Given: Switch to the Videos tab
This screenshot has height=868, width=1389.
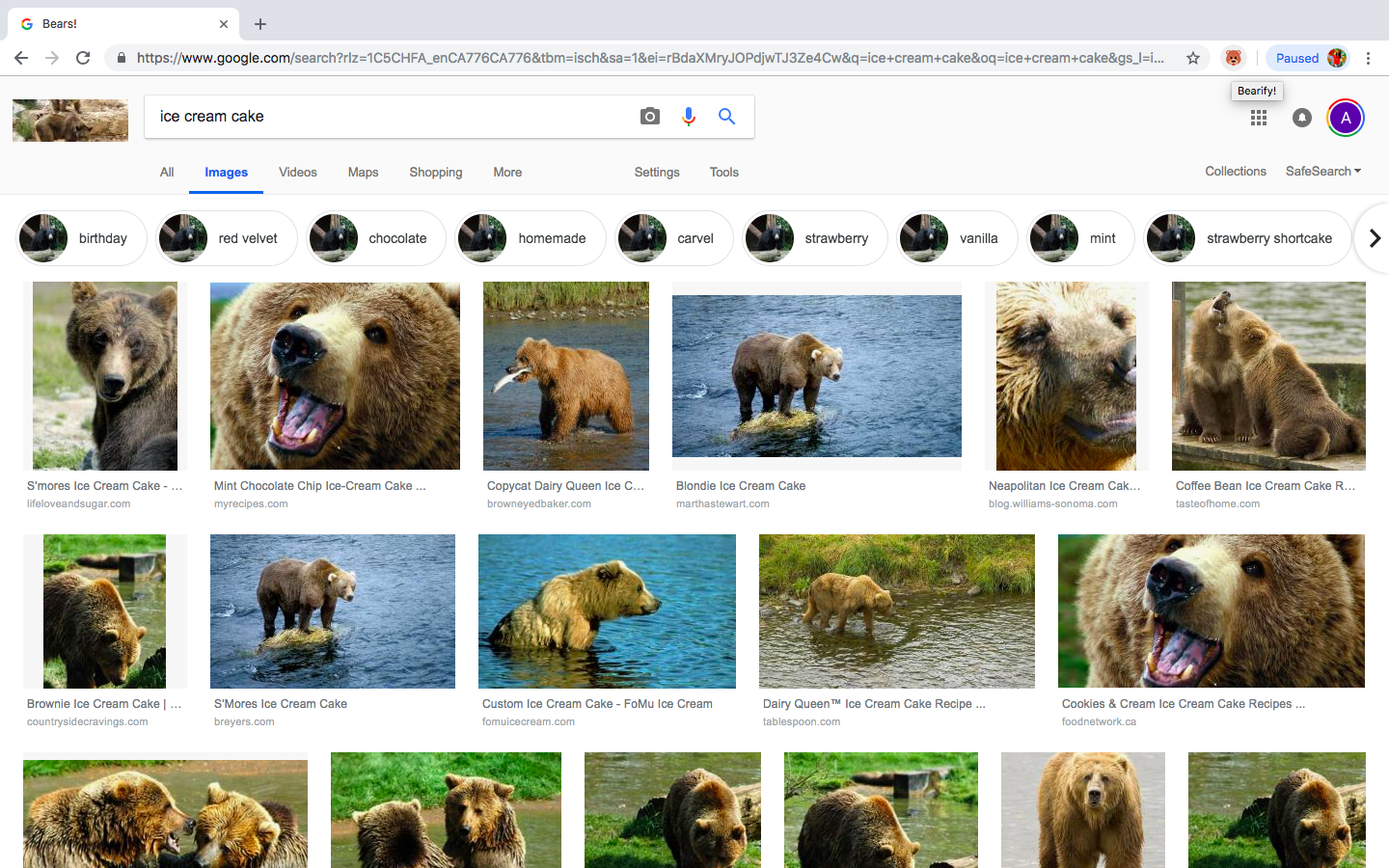Looking at the screenshot, I should coord(298,172).
